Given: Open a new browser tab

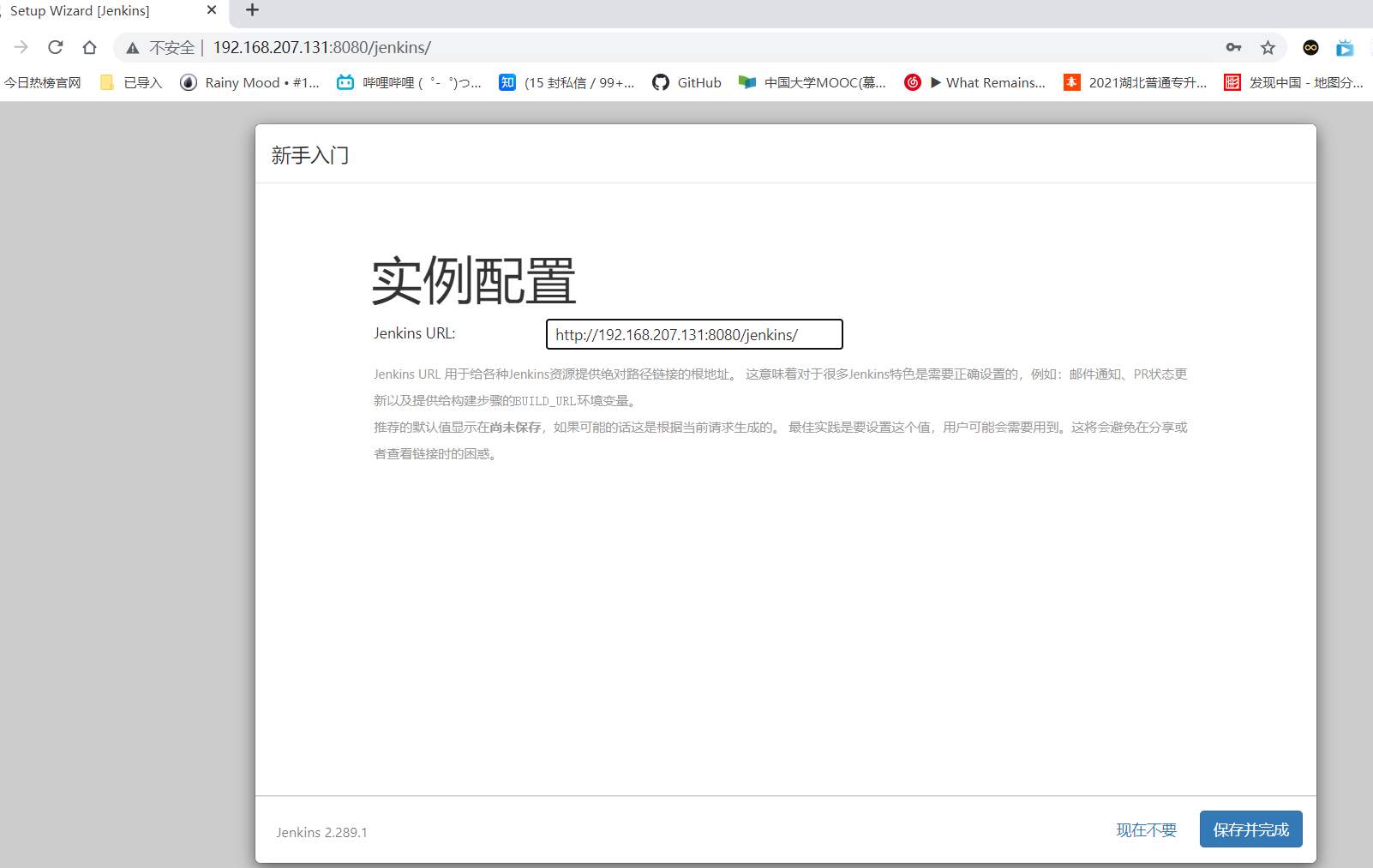Looking at the screenshot, I should tap(252, 10).
